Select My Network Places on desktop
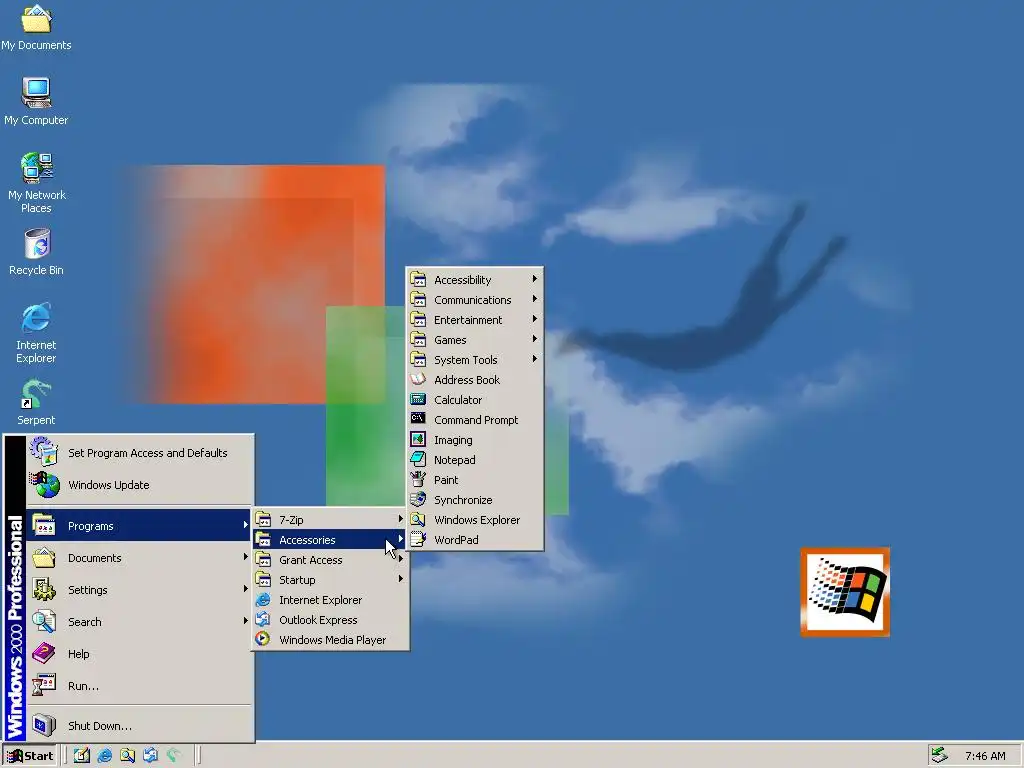 point(37,183)
